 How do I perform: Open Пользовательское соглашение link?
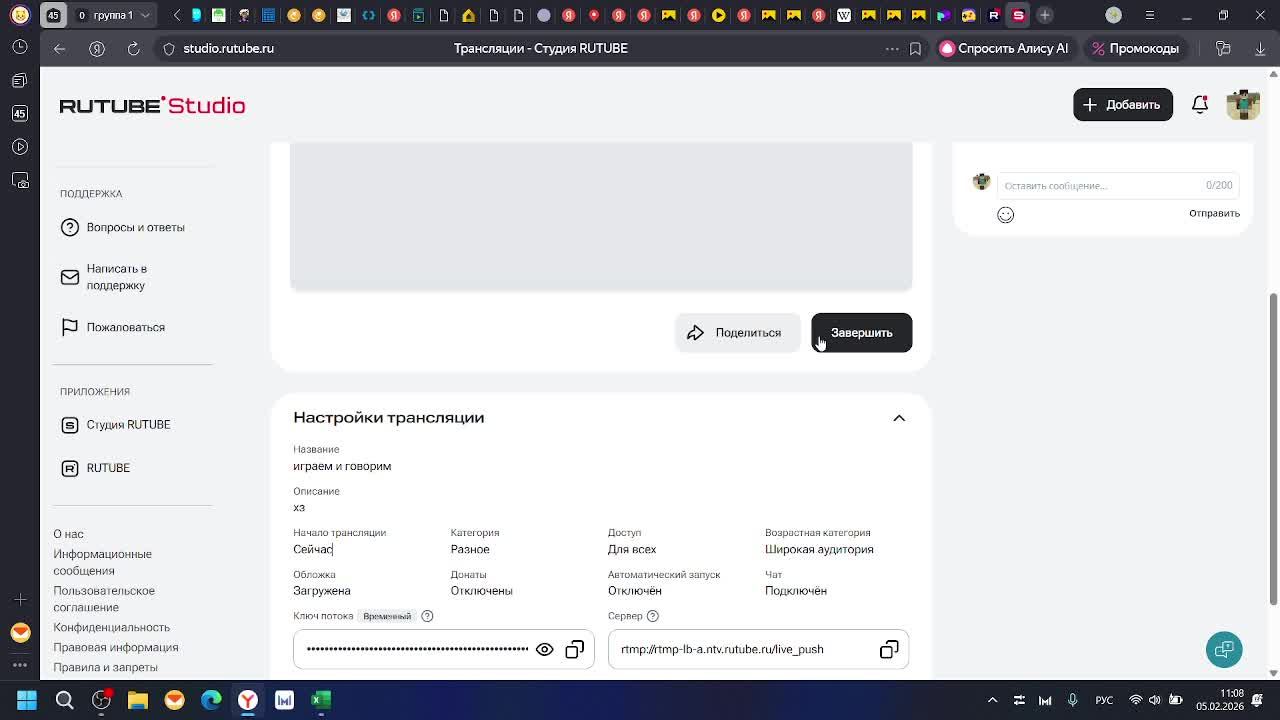[x=104, y=599]
